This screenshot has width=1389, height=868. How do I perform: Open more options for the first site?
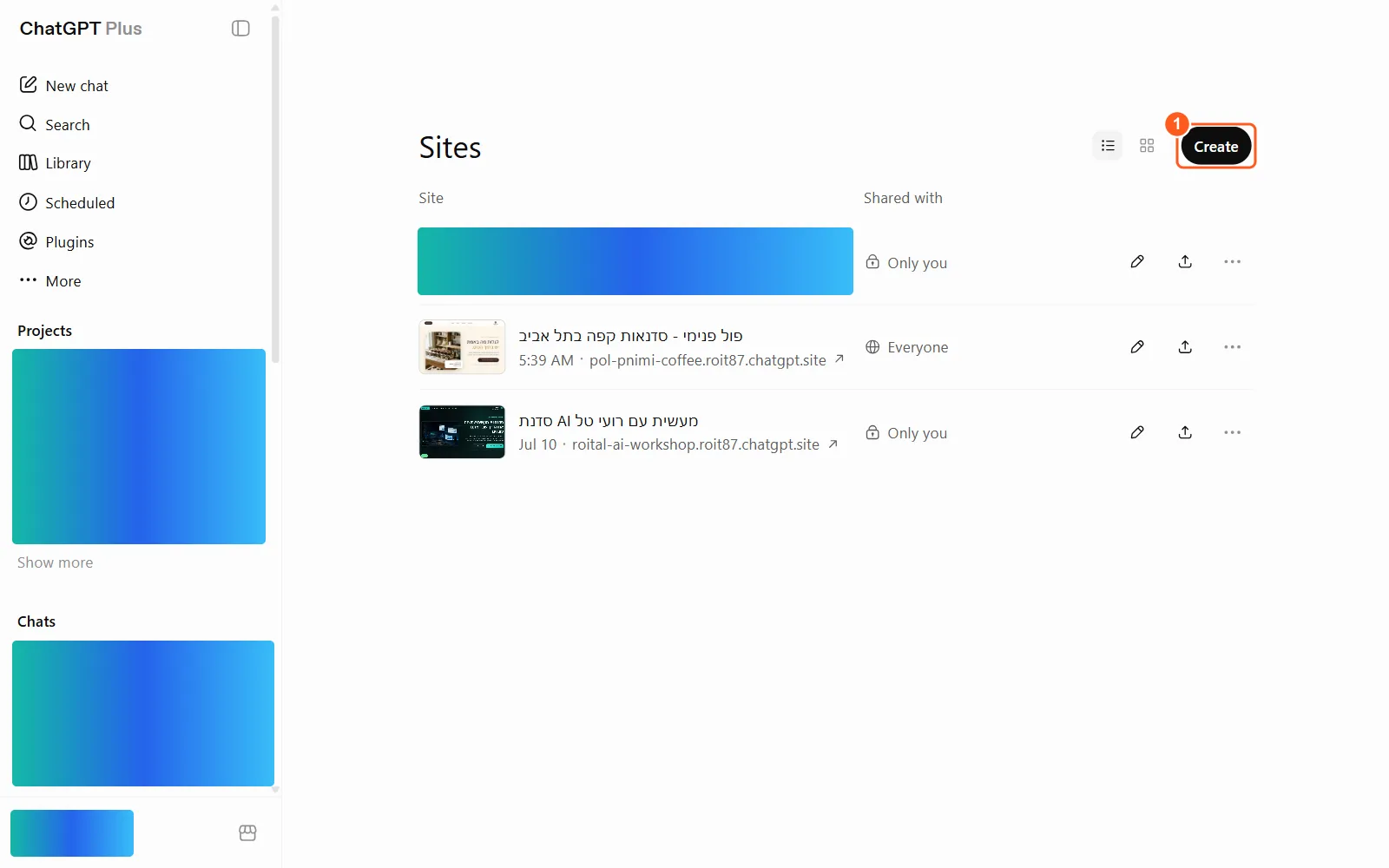[x=1232, y=262]
